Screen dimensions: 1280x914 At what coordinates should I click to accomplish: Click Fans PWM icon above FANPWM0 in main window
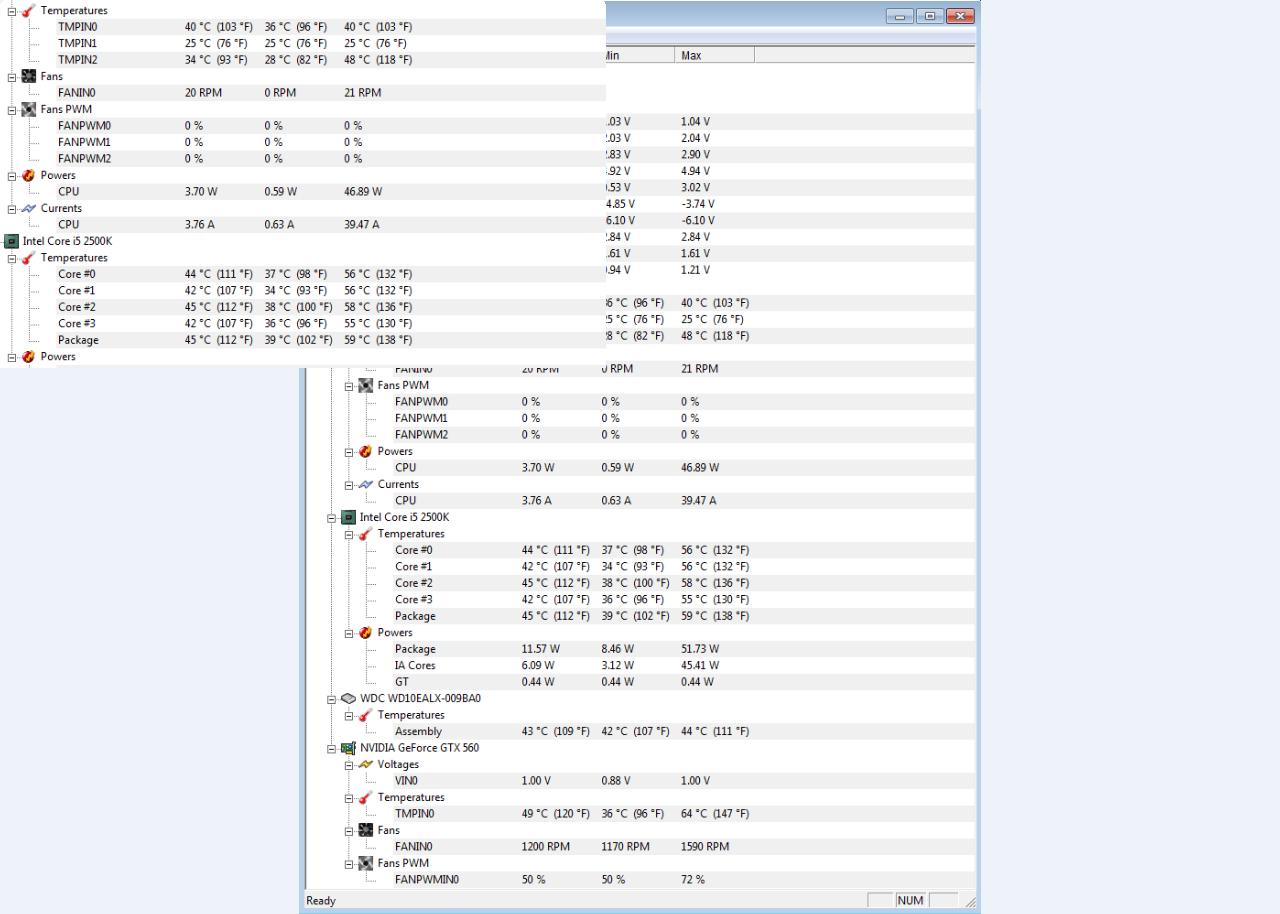pyautogui.click(x=365, y=385)
